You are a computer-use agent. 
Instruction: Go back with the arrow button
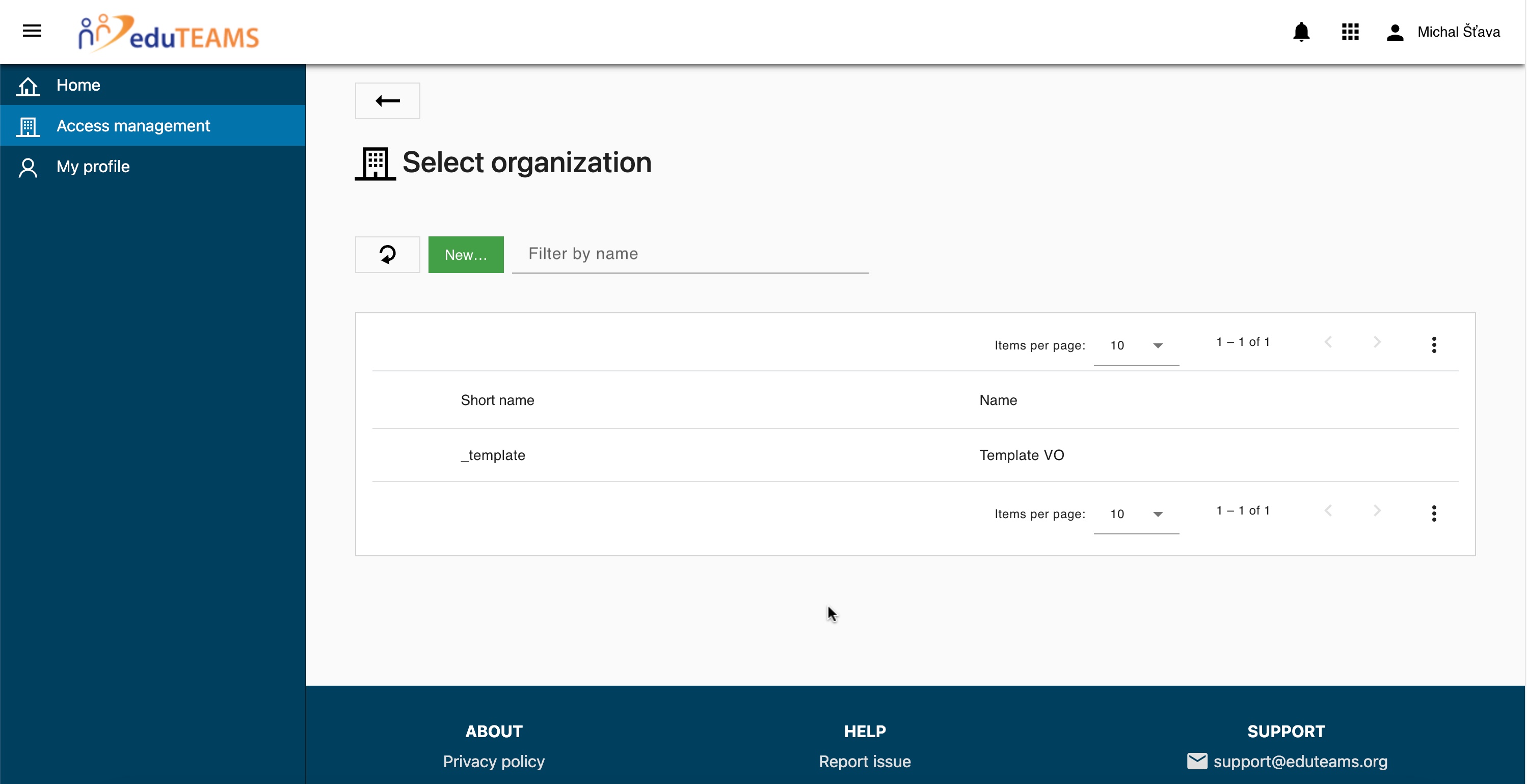388,101
